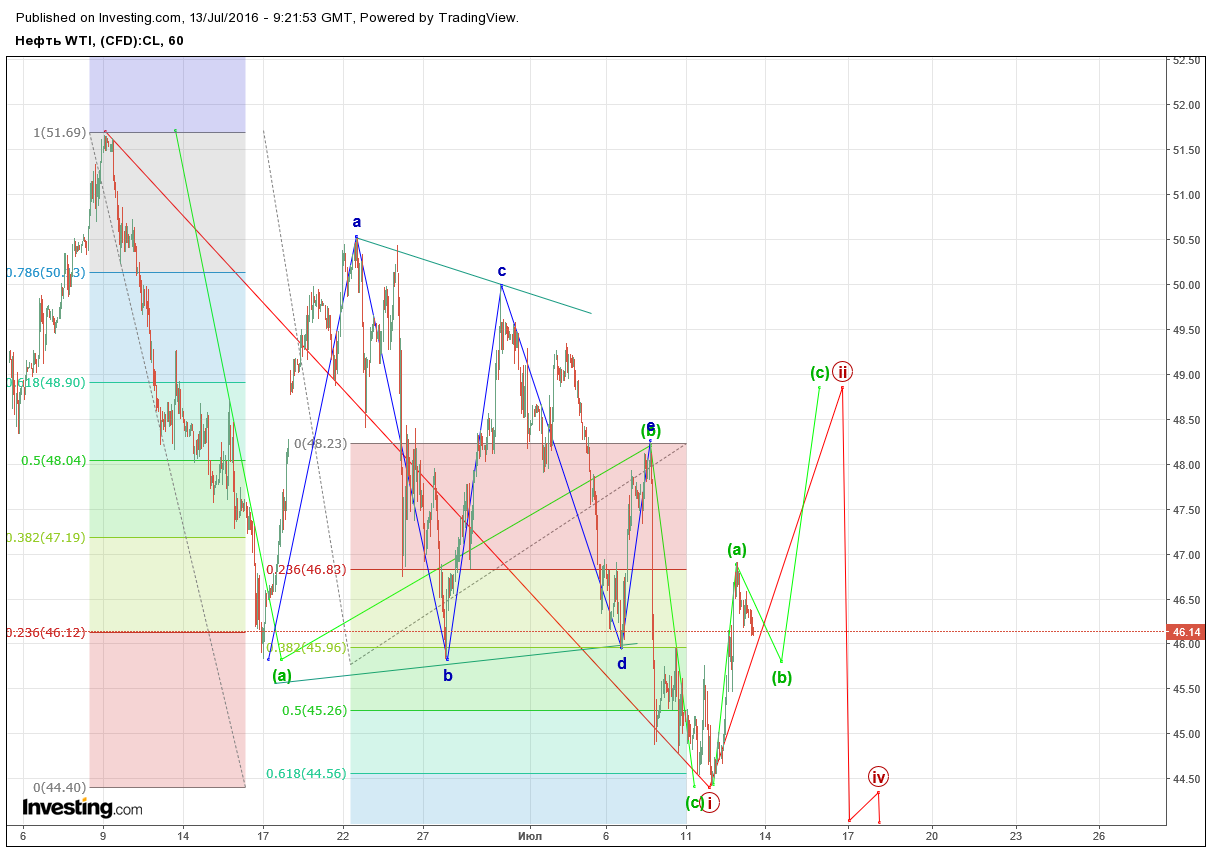Click the green '(B)' wave label
The height and width of the screenshot is (849, 1212).
pyautogui.click(x=651, y=431)
